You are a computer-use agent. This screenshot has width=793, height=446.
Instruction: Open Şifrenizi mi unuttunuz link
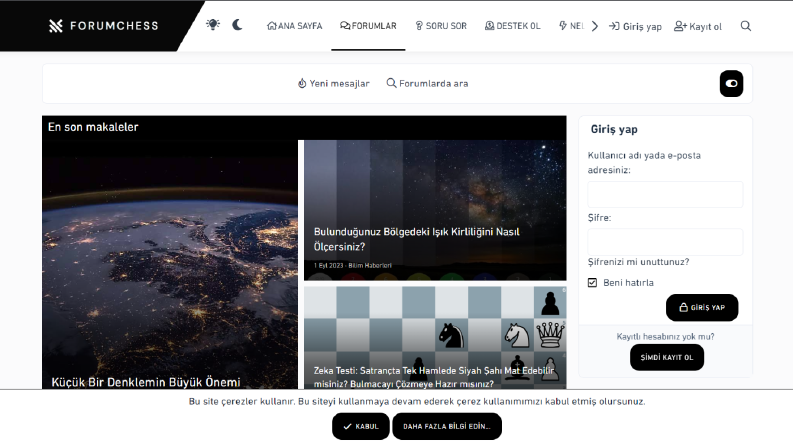[x=638, y=262]
